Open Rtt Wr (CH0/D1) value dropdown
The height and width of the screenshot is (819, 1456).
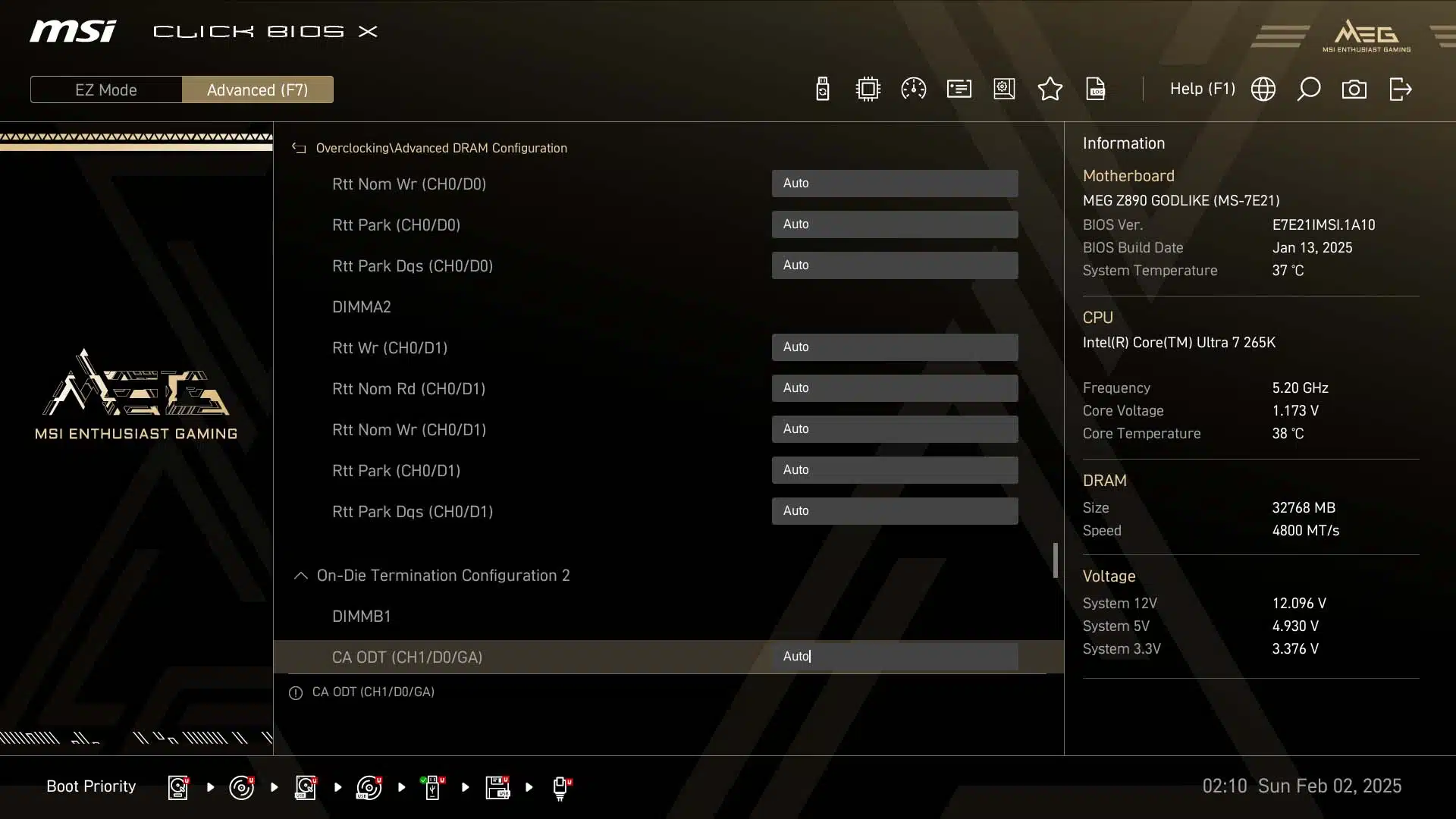pyautogui.click(x=895, y=347)
